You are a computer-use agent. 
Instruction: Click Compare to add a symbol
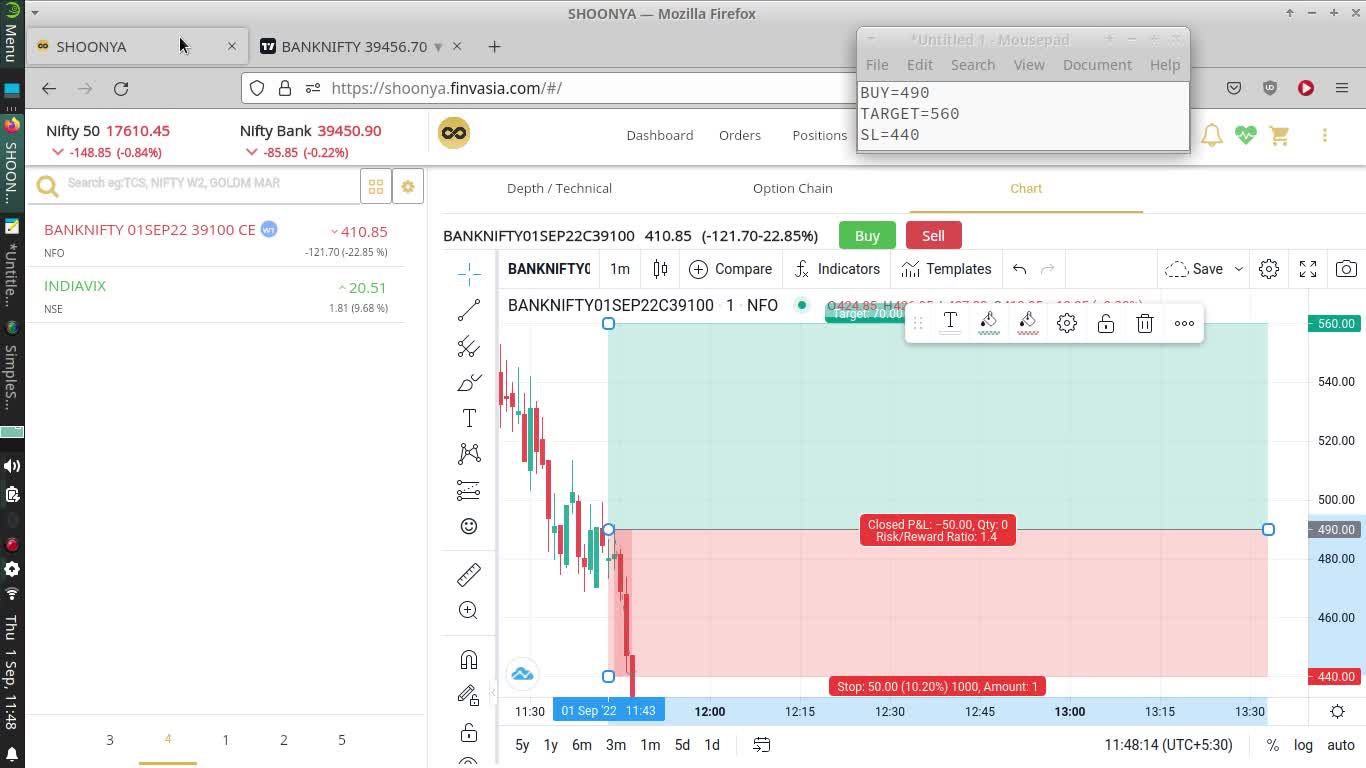(730, 269)
